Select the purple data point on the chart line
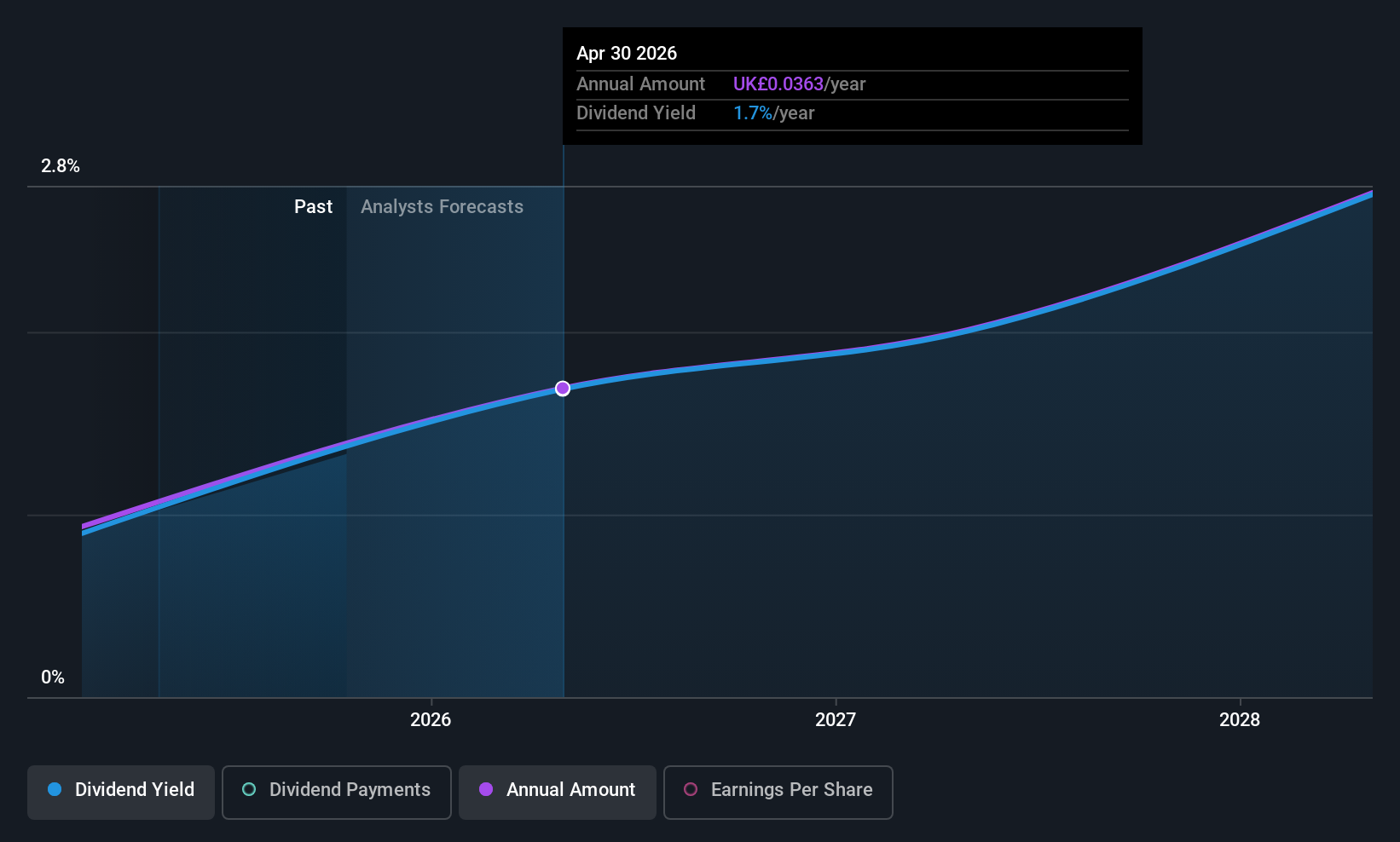Viewport: 1400px width, 842px height. 563,389
